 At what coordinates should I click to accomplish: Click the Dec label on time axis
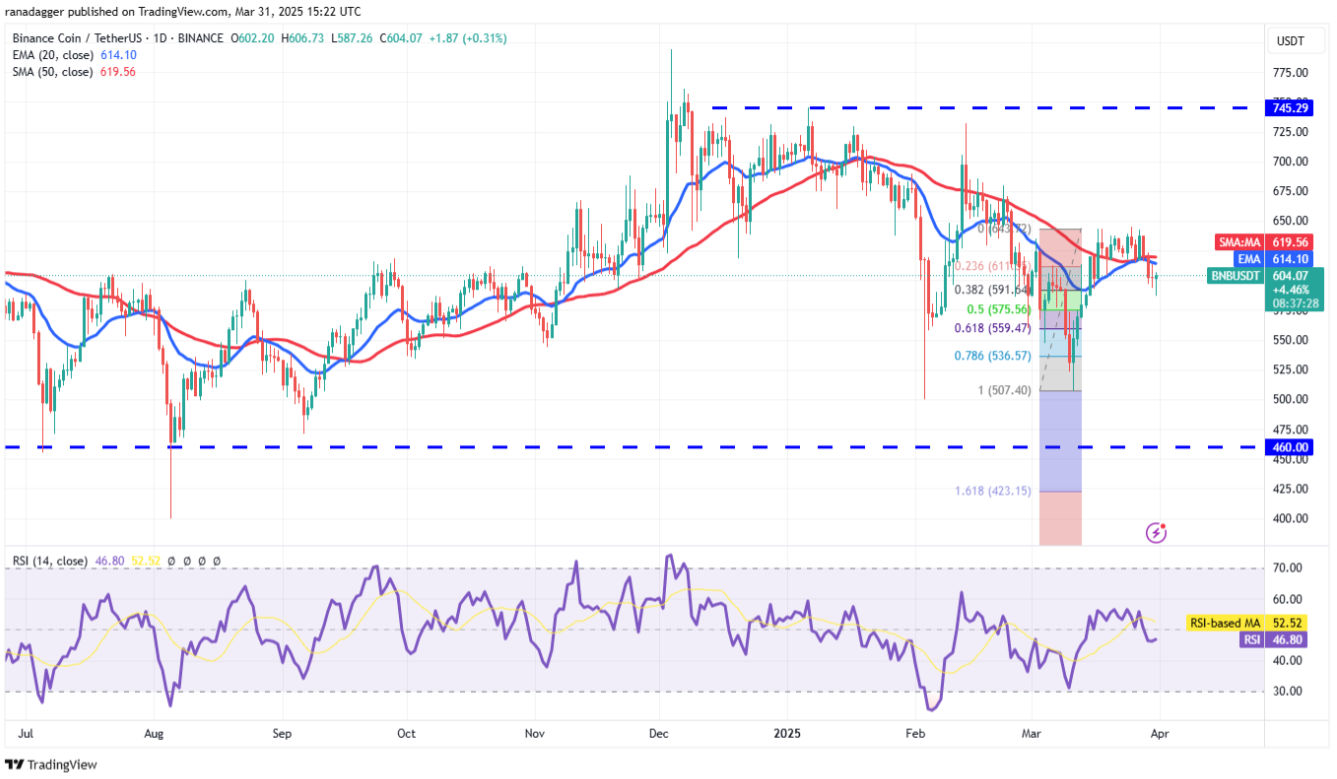pos(660,733)
